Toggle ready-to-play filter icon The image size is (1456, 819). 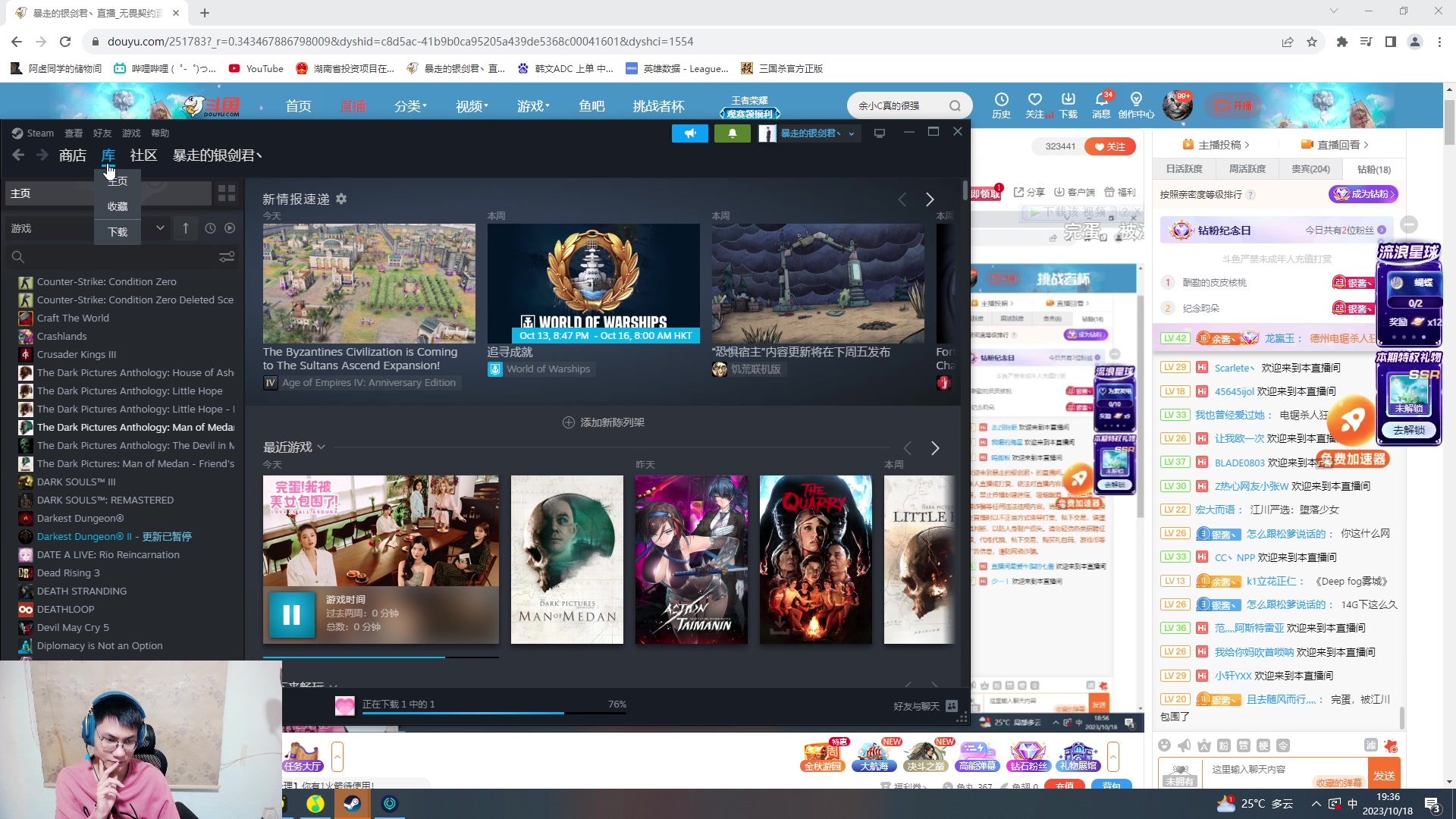(230, 228)
